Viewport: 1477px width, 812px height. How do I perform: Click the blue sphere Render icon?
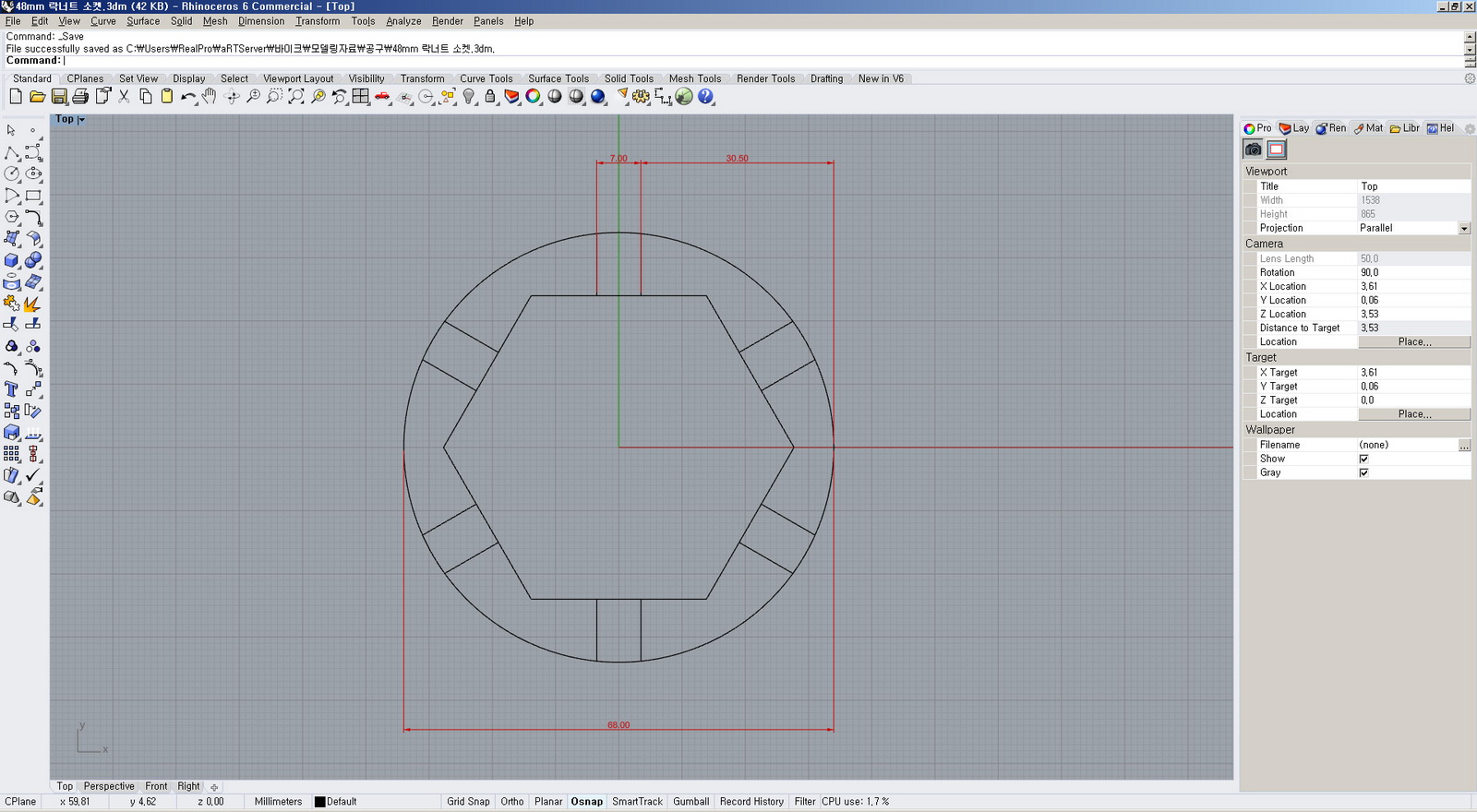coord(598,97)
